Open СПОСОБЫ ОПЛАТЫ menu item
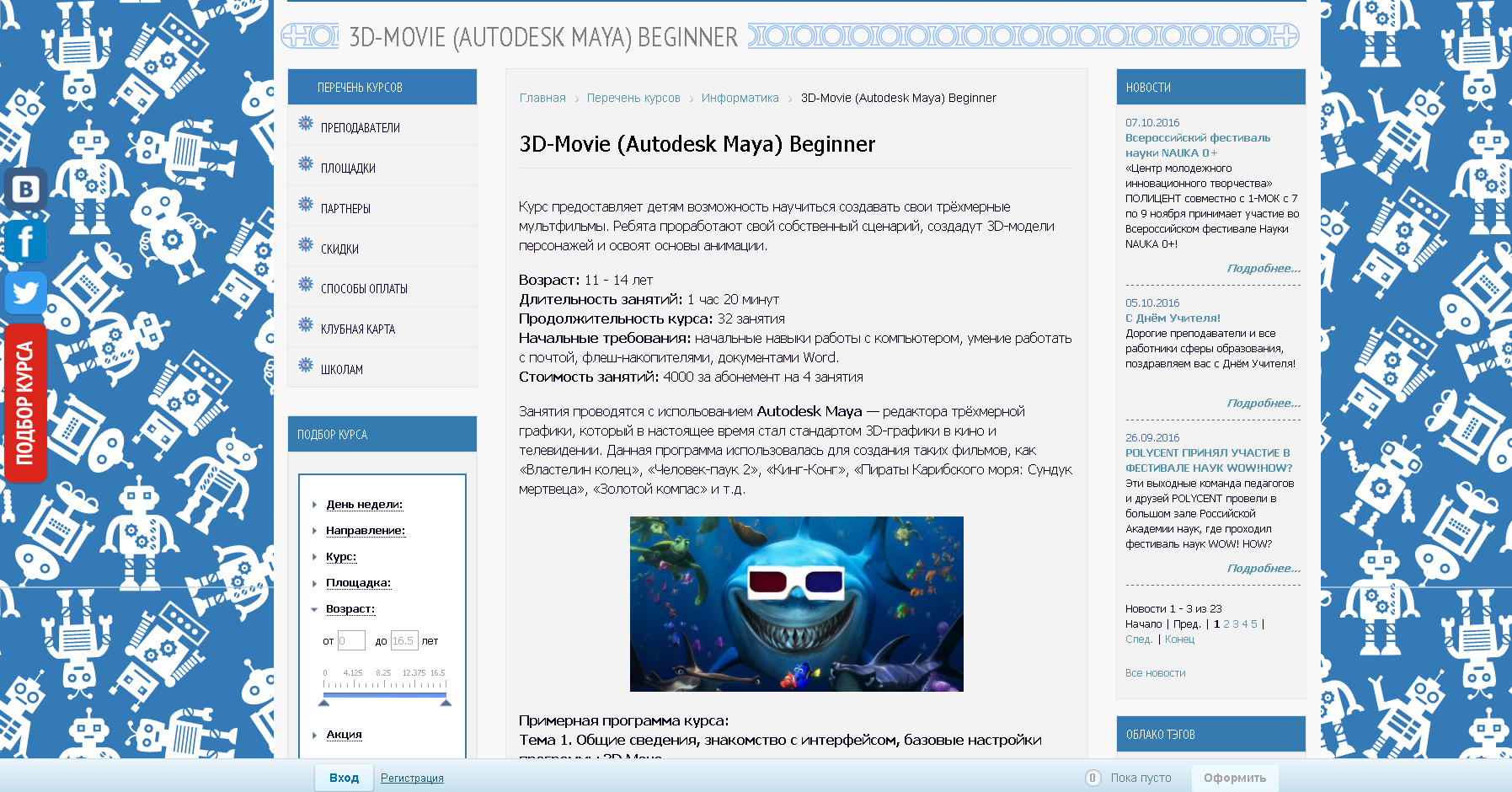 tap(364, 289)
